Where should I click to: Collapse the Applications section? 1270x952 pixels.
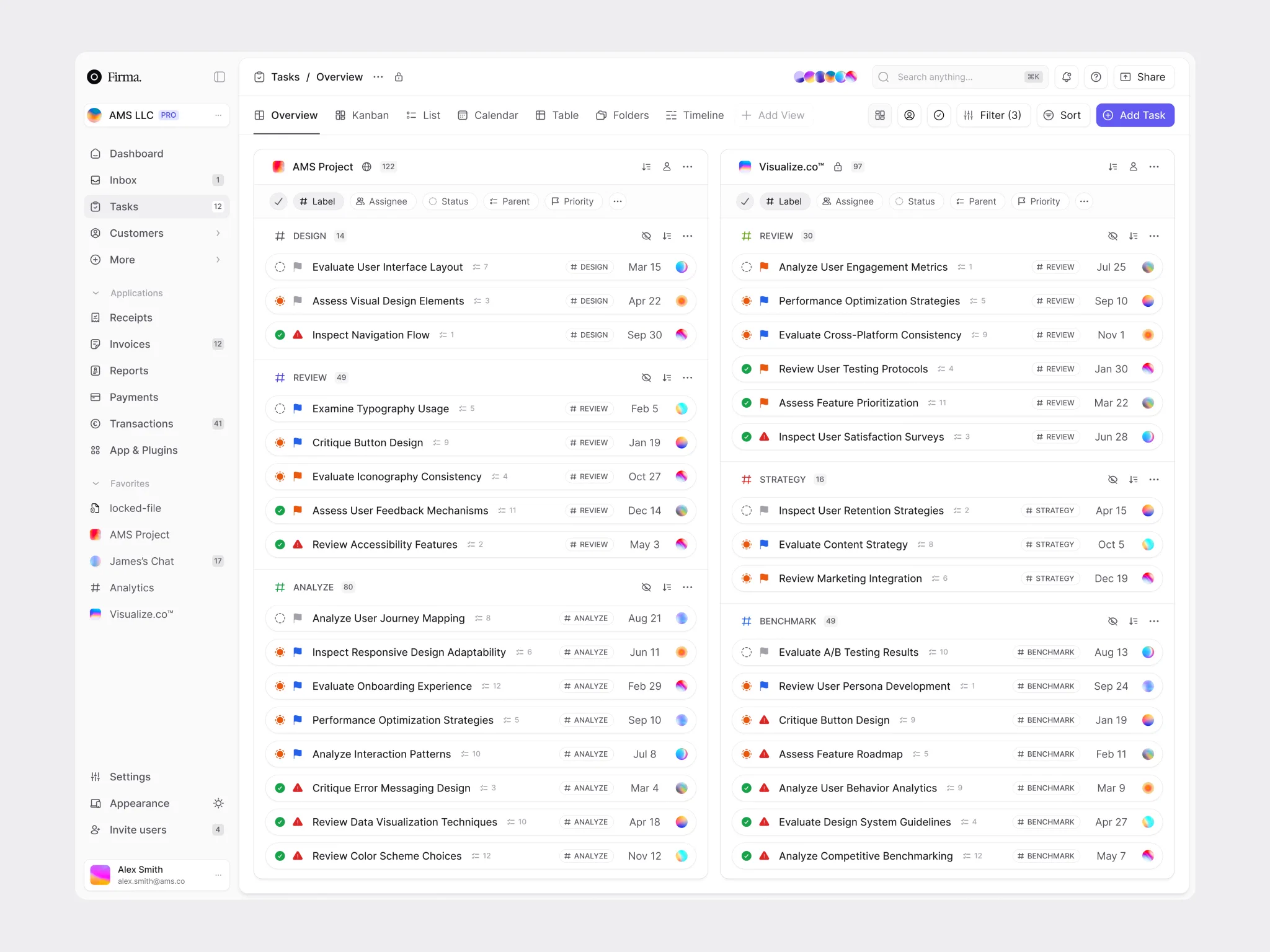pyautogui.click(x=95, y=293)
